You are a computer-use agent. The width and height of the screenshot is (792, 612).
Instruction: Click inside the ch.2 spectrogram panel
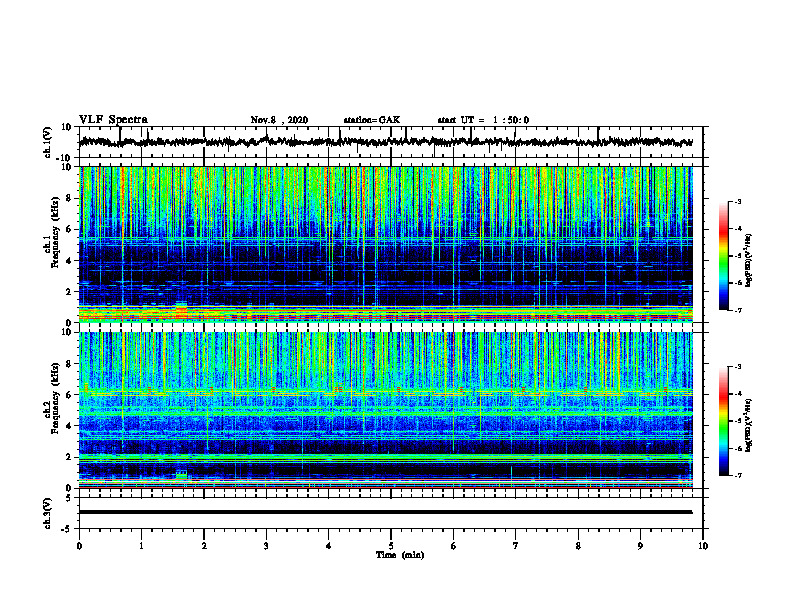coord(385,410)
